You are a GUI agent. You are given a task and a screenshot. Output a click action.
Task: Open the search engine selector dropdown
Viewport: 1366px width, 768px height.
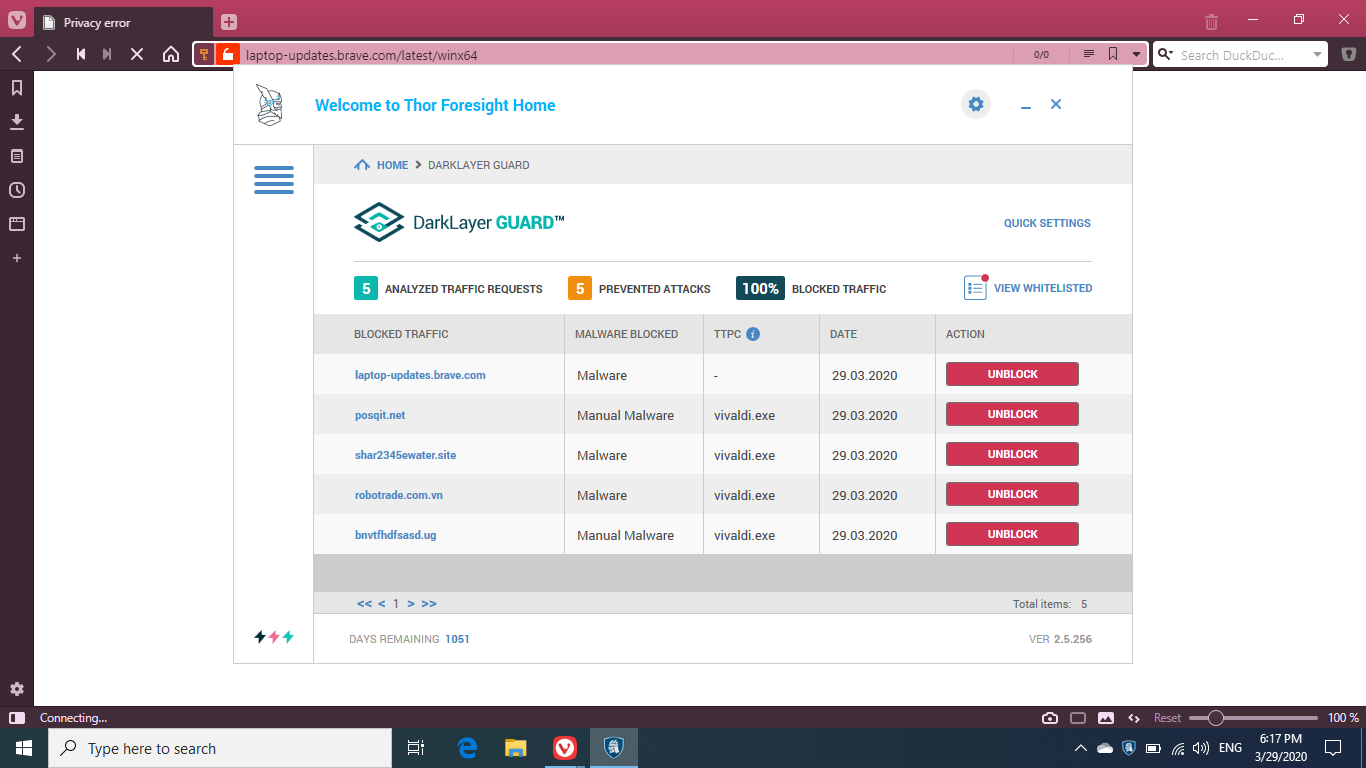(1165, 54)
